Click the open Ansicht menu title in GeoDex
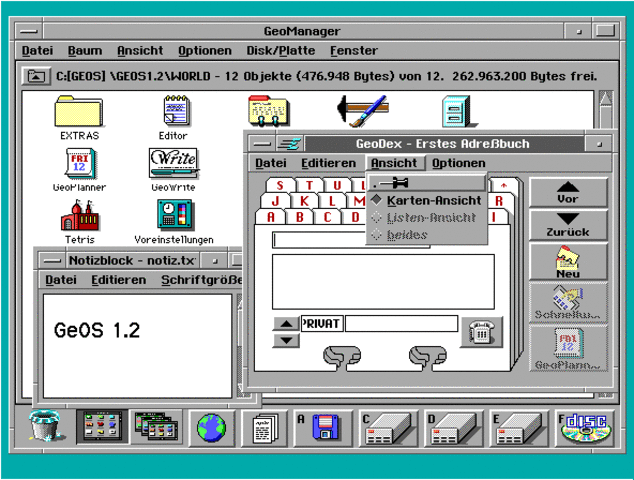The height and width of the screenshot is (480, 634). [x=394, y=163]
